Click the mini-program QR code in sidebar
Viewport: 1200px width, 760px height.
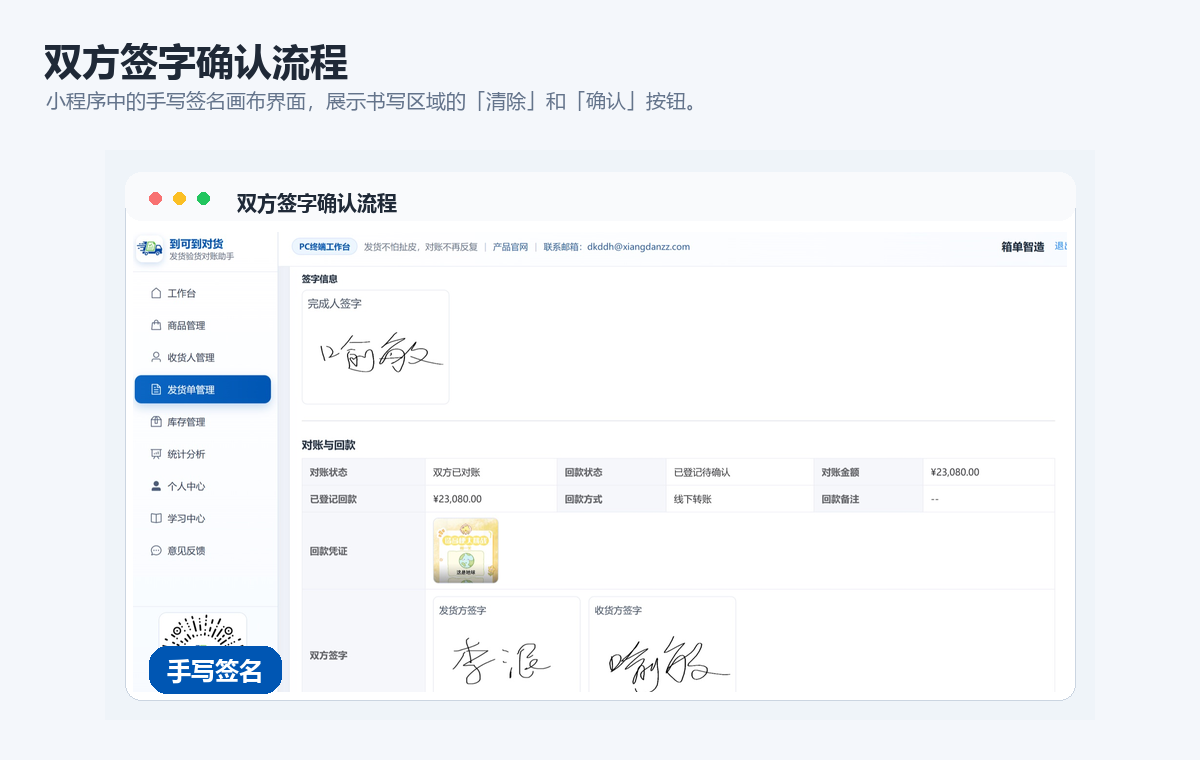[x=203, y=631]
